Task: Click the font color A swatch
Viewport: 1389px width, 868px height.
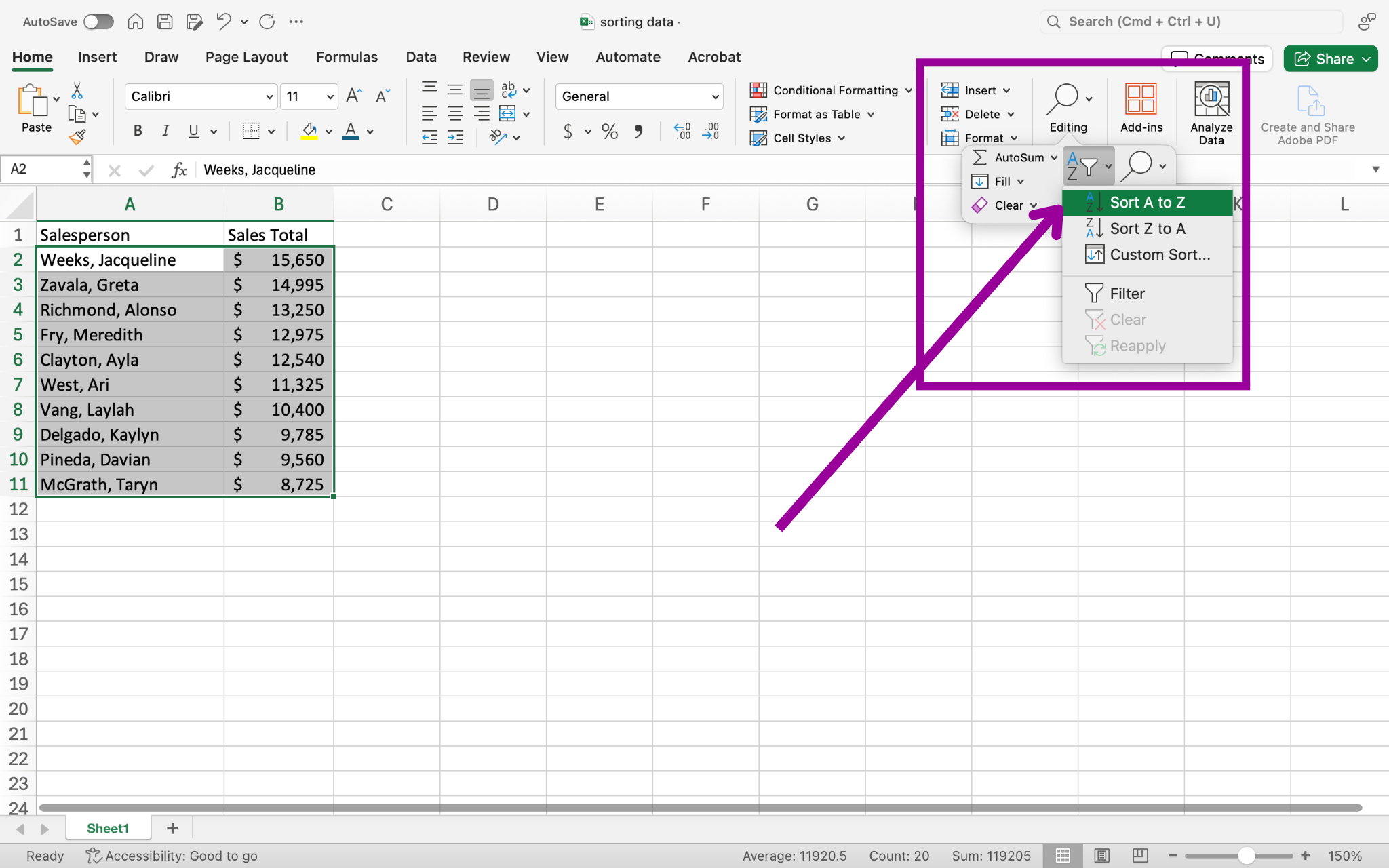Action: (351, 132)
